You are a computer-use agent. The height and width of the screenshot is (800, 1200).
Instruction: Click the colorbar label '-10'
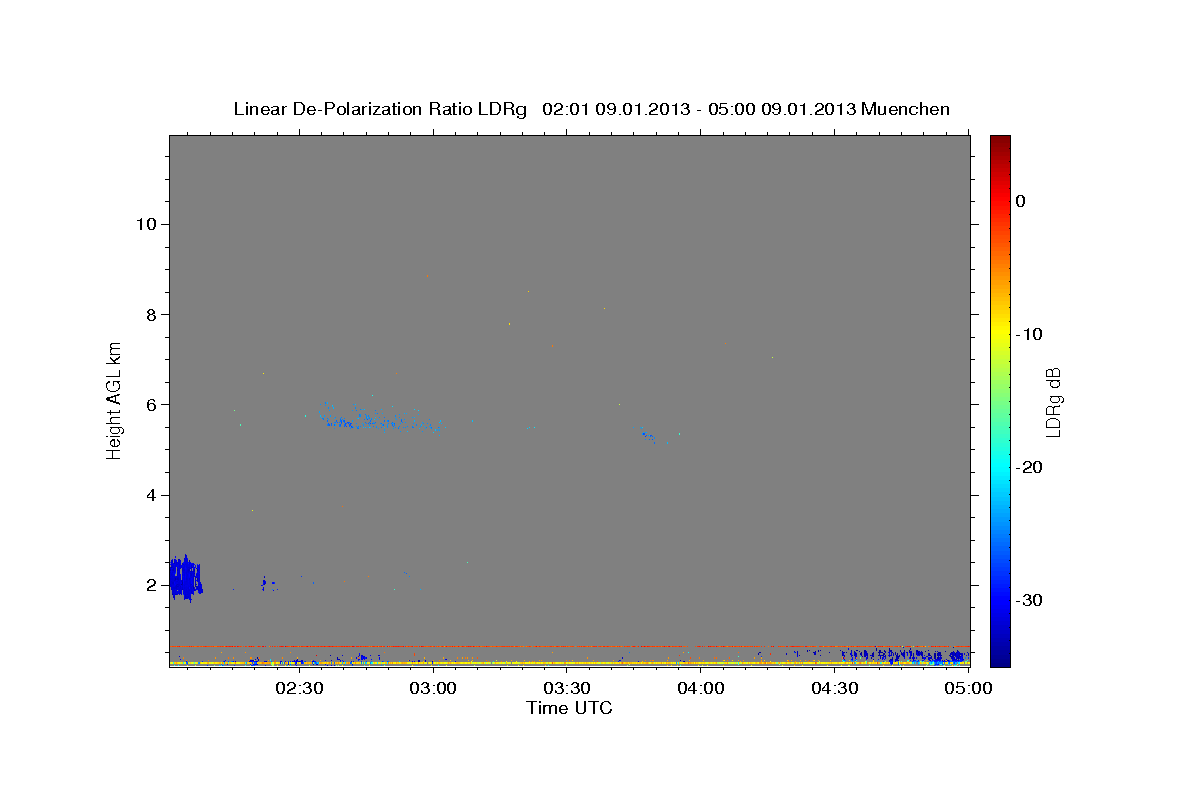click(x=1029, y=334)
